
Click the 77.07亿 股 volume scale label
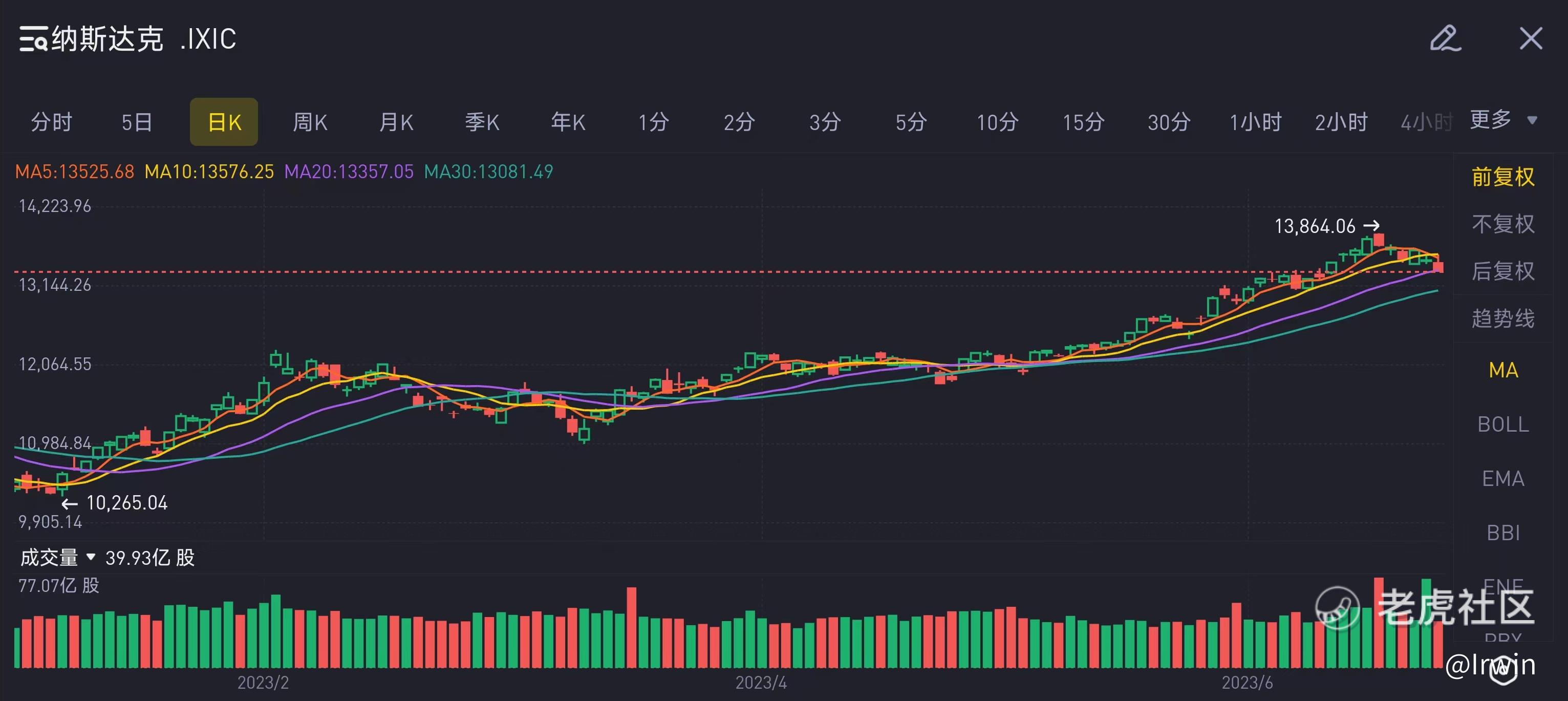coord(59,585)
